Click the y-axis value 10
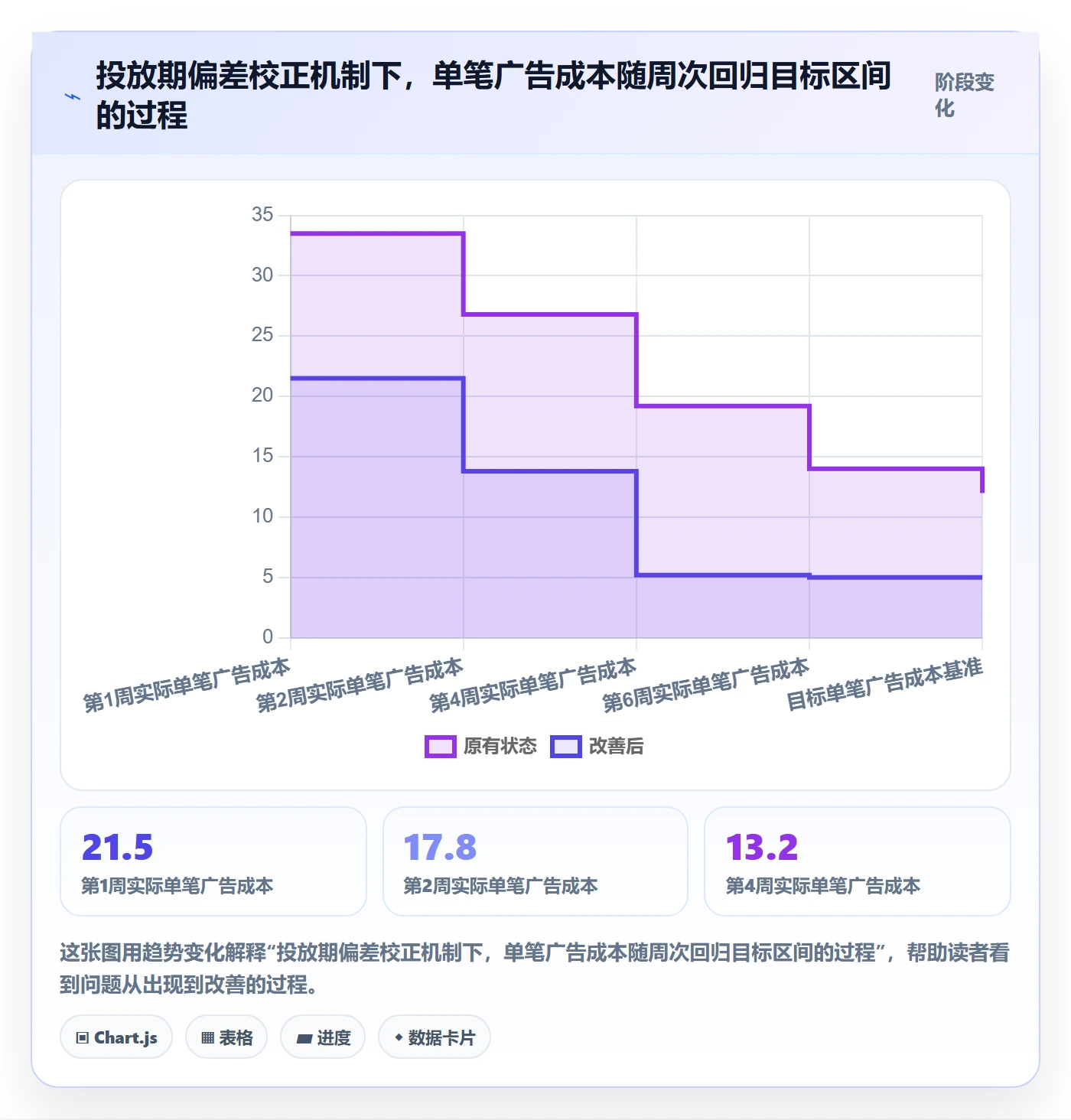 click(262, 516)
